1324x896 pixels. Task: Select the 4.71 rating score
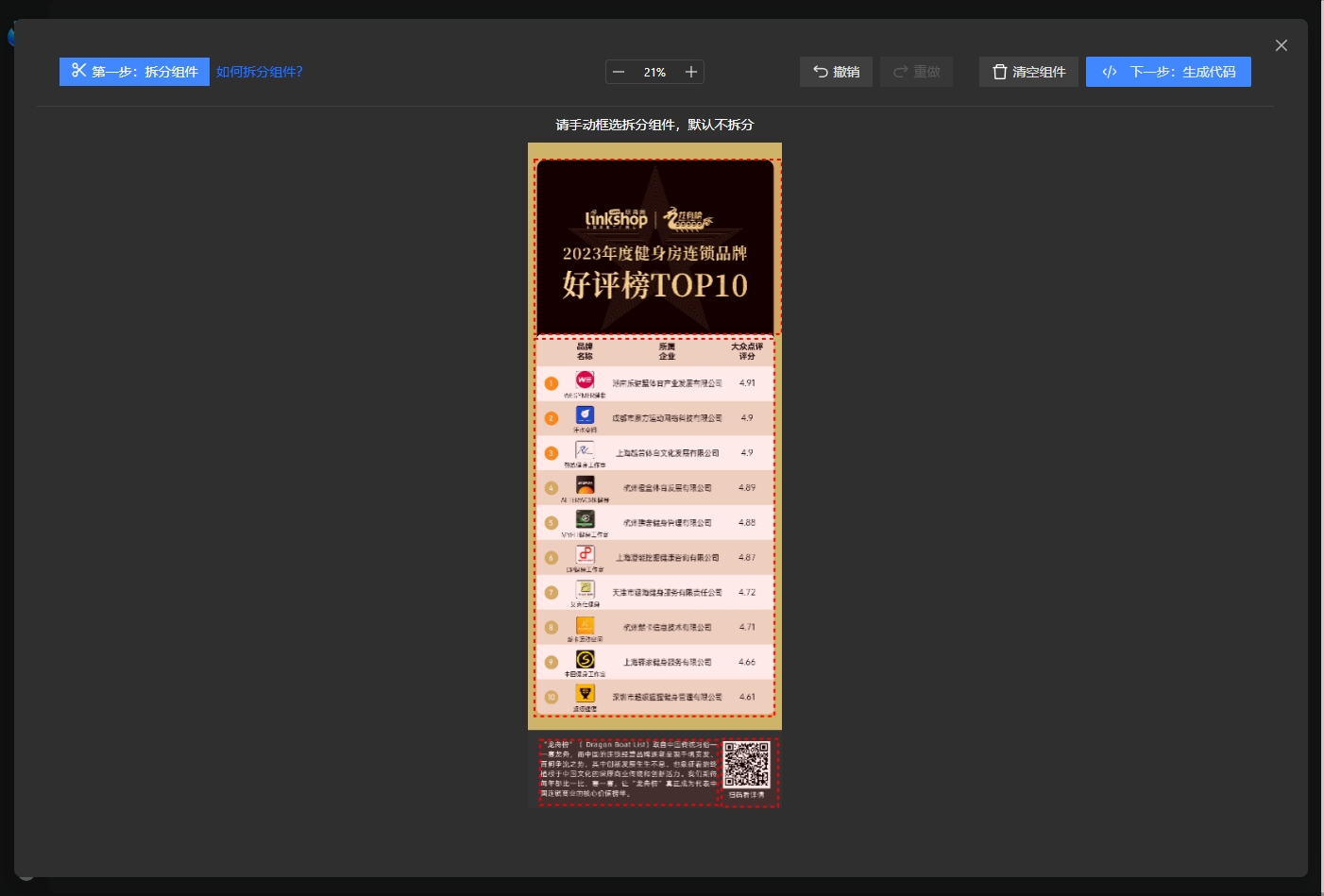[x=747, y=627]
